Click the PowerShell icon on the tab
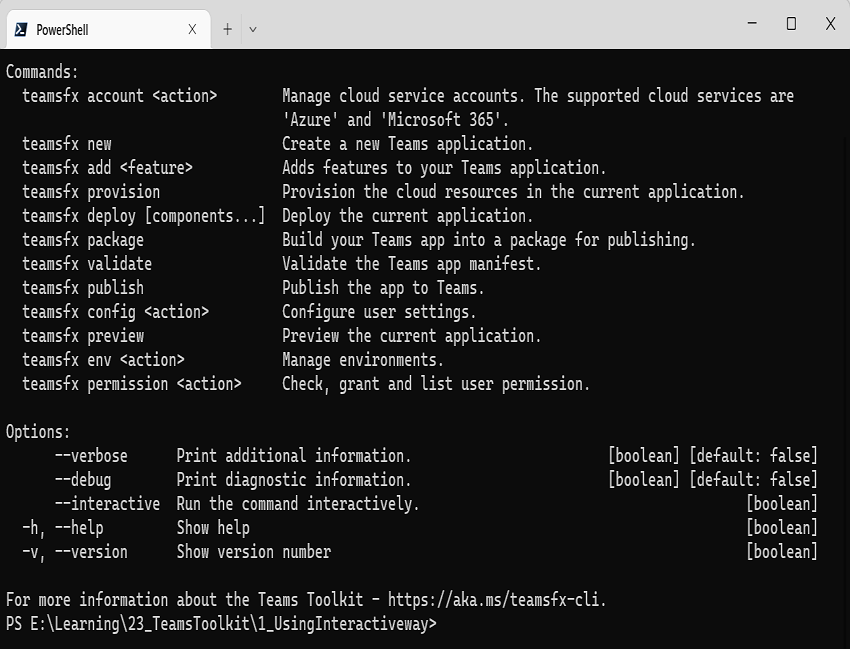850x649 pixels. 22,29
